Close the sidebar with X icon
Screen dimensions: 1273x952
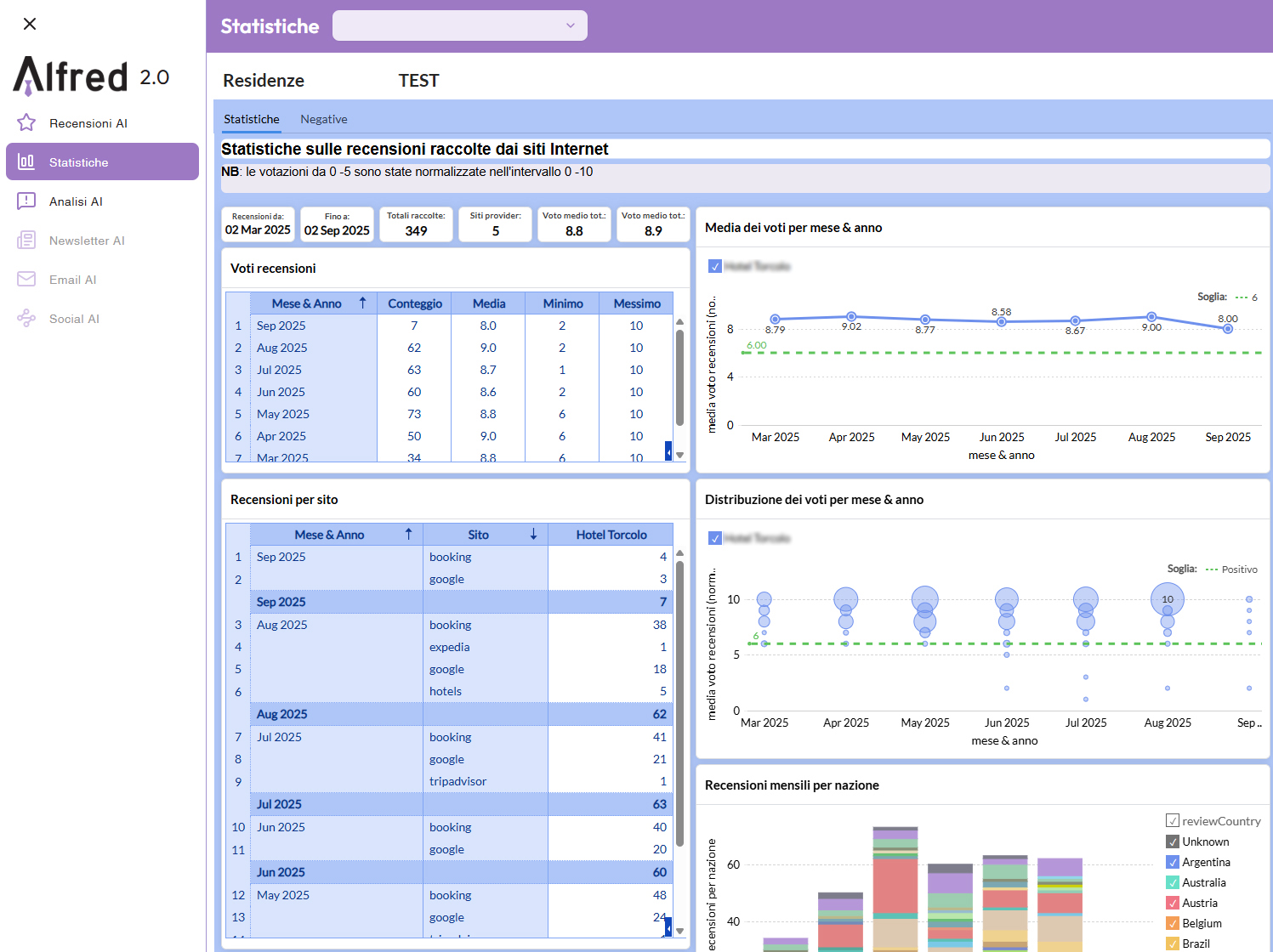coord(30,24)
